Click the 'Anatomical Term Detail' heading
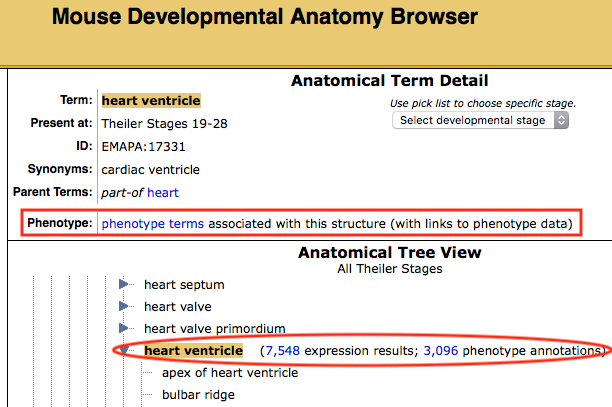 coord(390,81)
